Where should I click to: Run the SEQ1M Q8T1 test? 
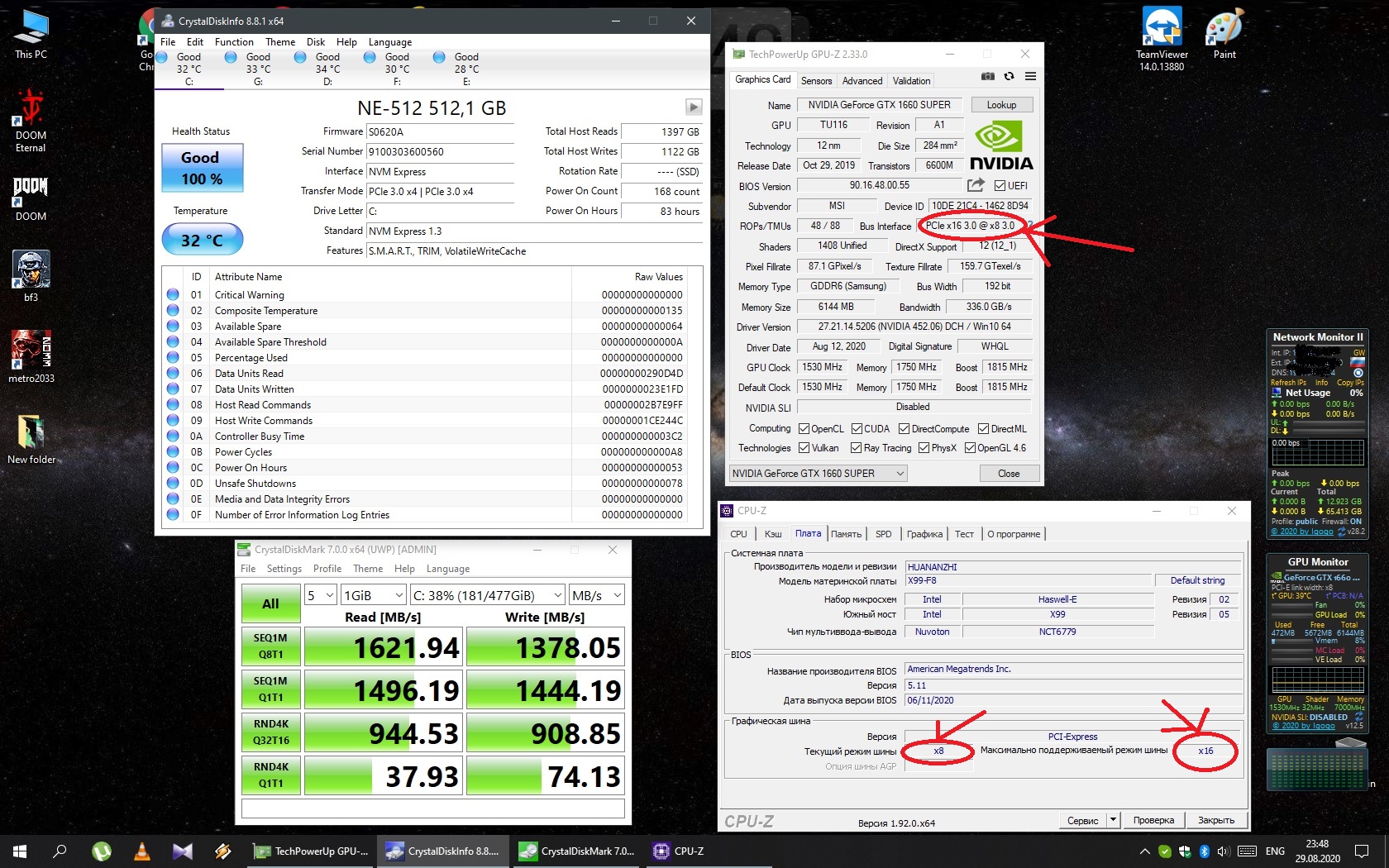(x=270, y=646)
